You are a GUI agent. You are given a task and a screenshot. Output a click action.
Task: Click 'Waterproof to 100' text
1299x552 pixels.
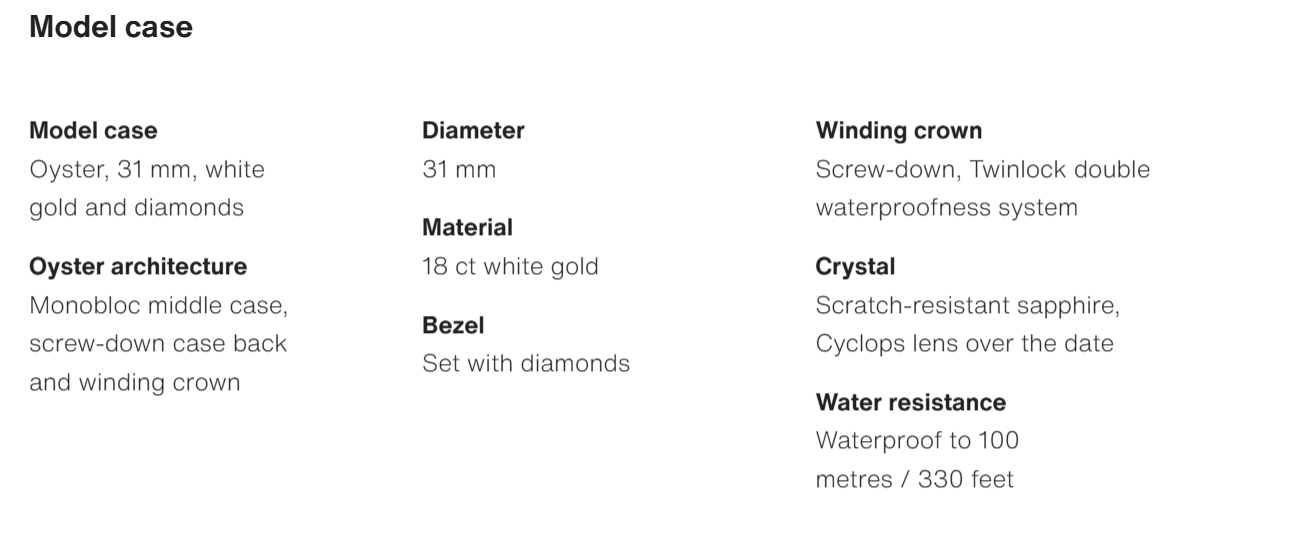(917, 440)
